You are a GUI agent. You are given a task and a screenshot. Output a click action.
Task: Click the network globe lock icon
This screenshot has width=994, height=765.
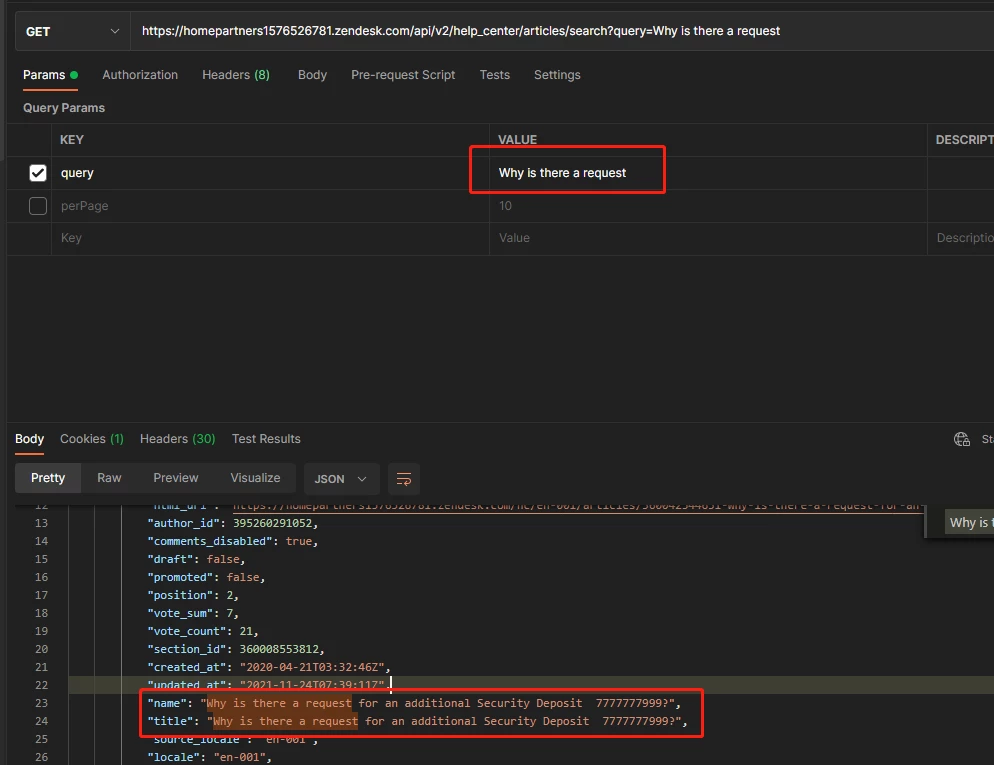tap(962, 439)
